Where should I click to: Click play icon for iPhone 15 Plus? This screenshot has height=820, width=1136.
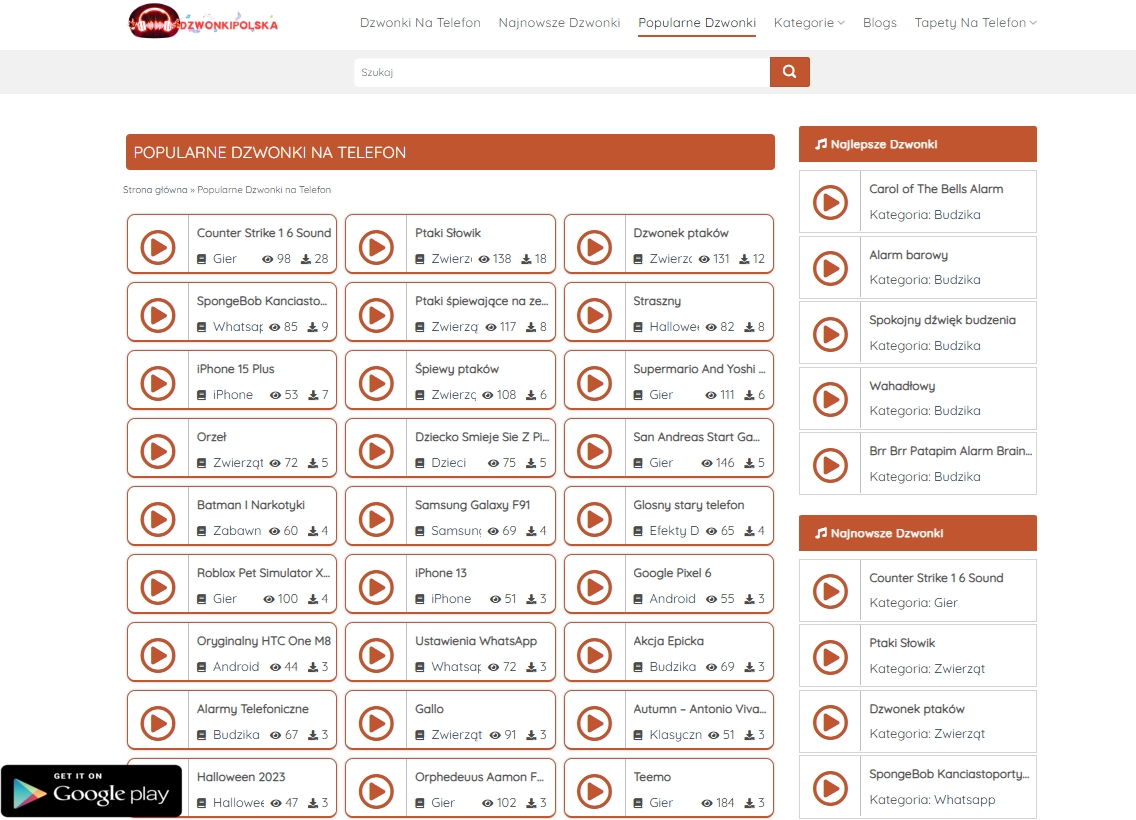[158, 383]
